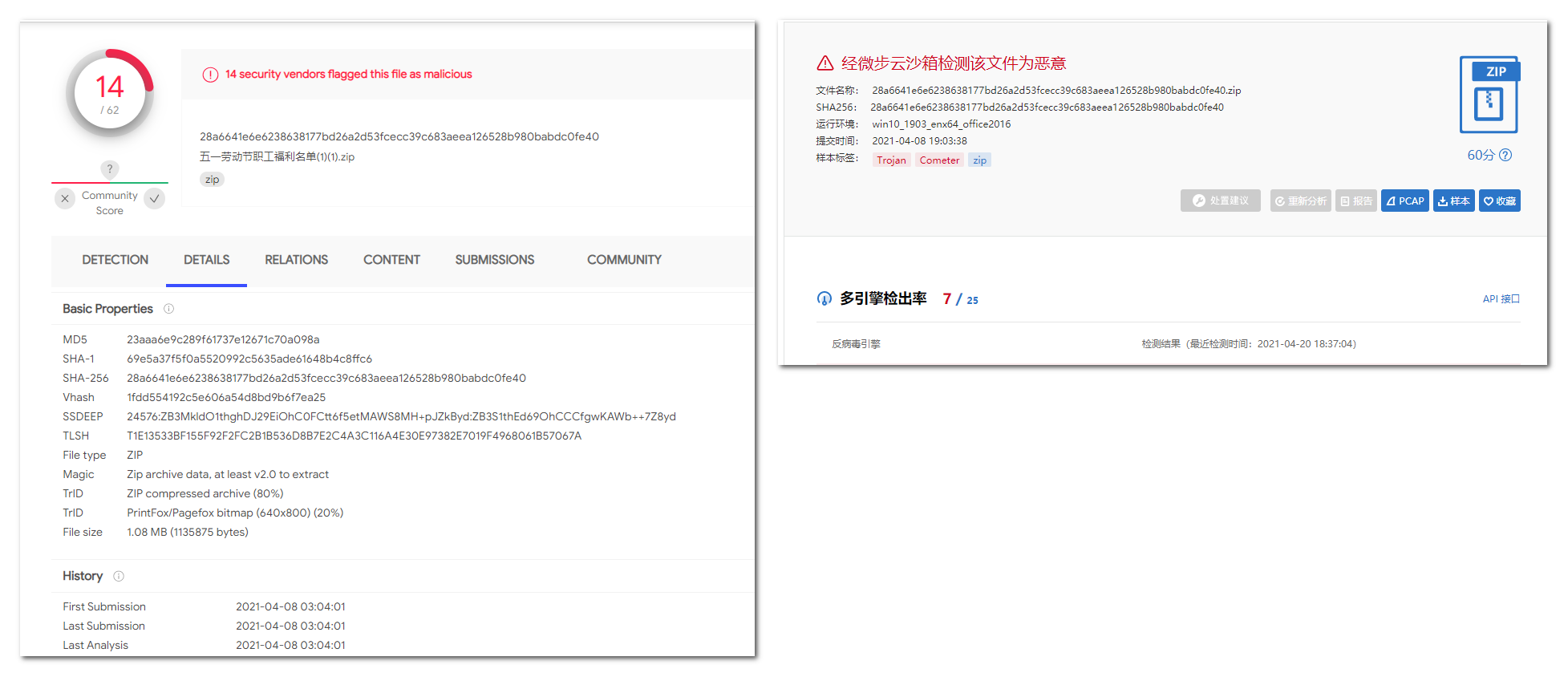Click the large ZIP file type icon

tap(1489, 95)
